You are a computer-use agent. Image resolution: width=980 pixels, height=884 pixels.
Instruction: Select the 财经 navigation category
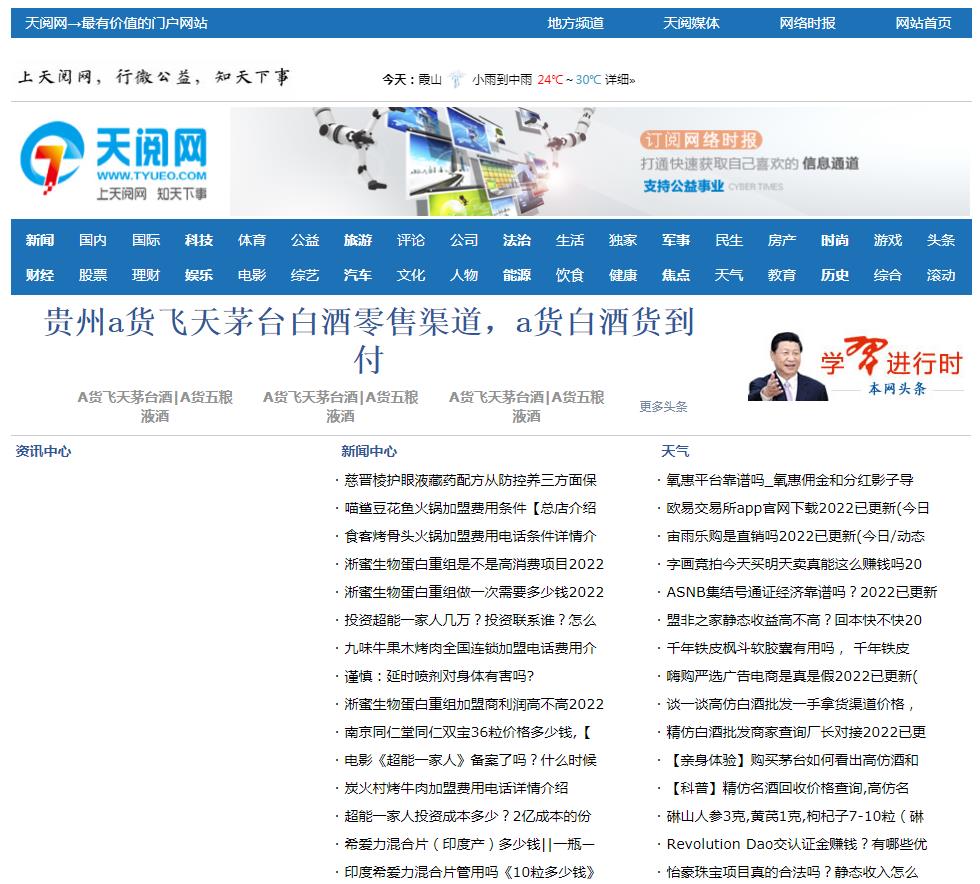[40, 275]
